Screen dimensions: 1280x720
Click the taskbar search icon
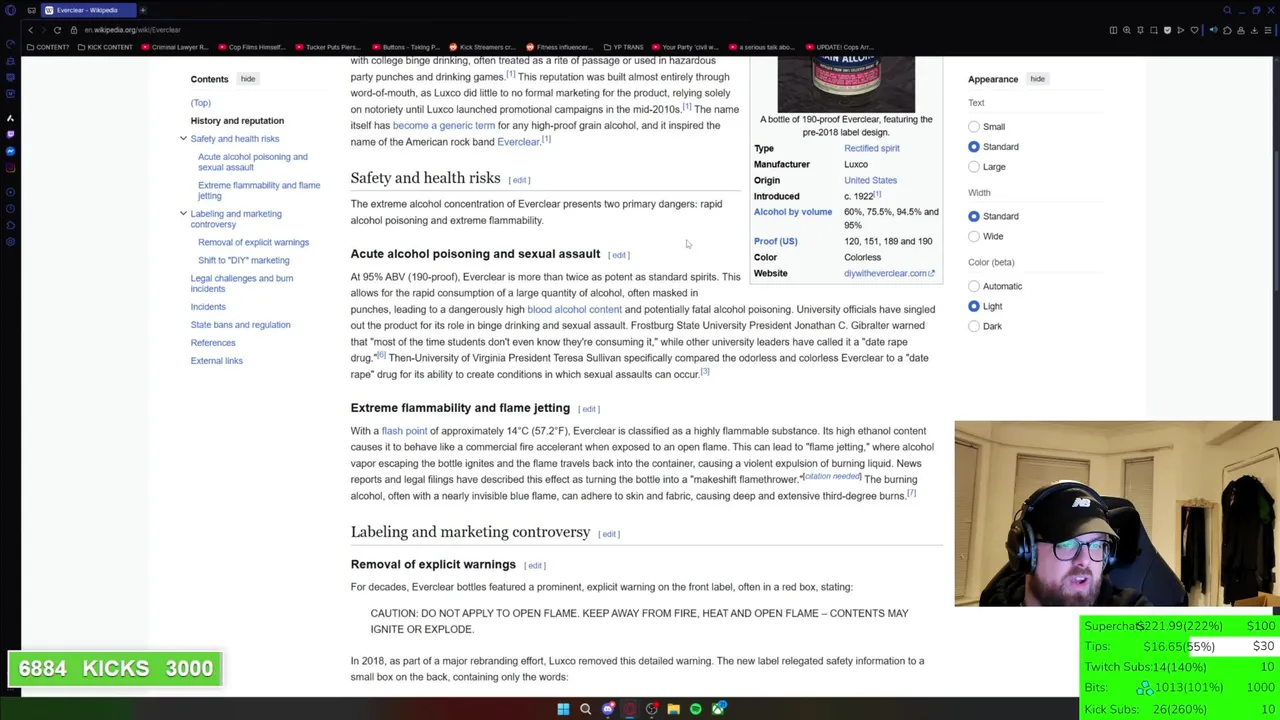(585, 709)
